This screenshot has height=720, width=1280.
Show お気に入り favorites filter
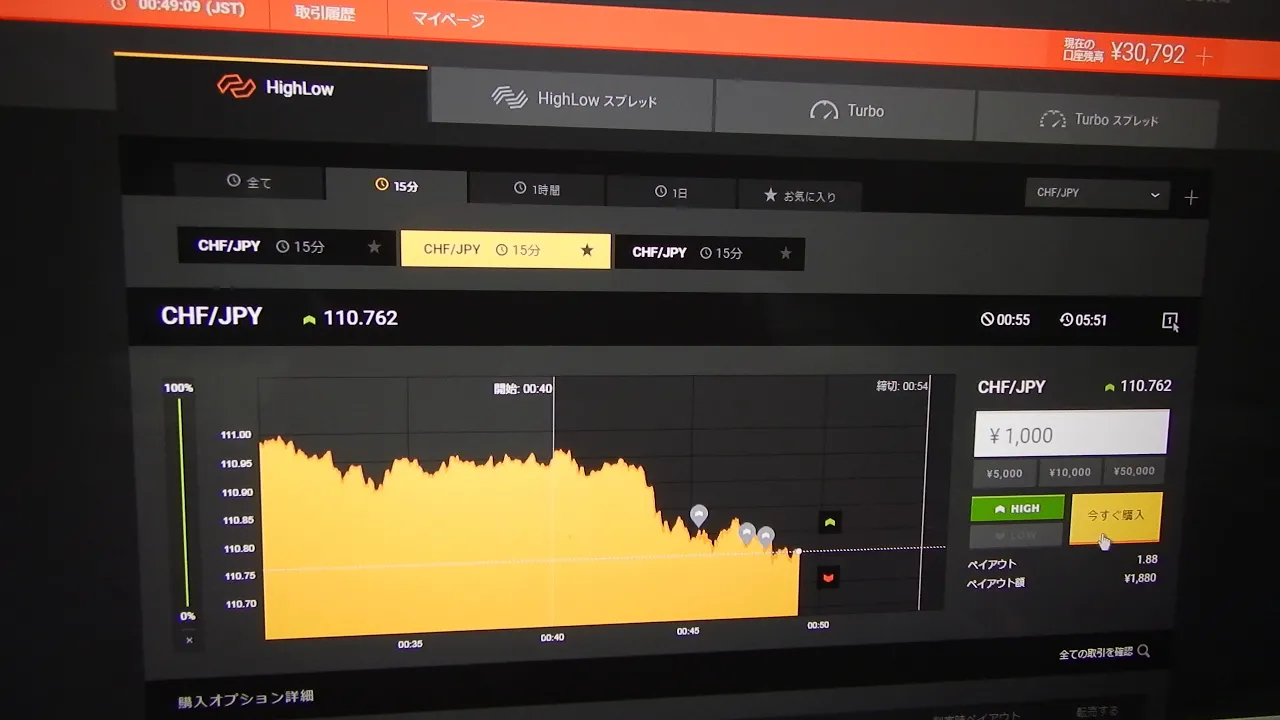click(x=800, y=196)
